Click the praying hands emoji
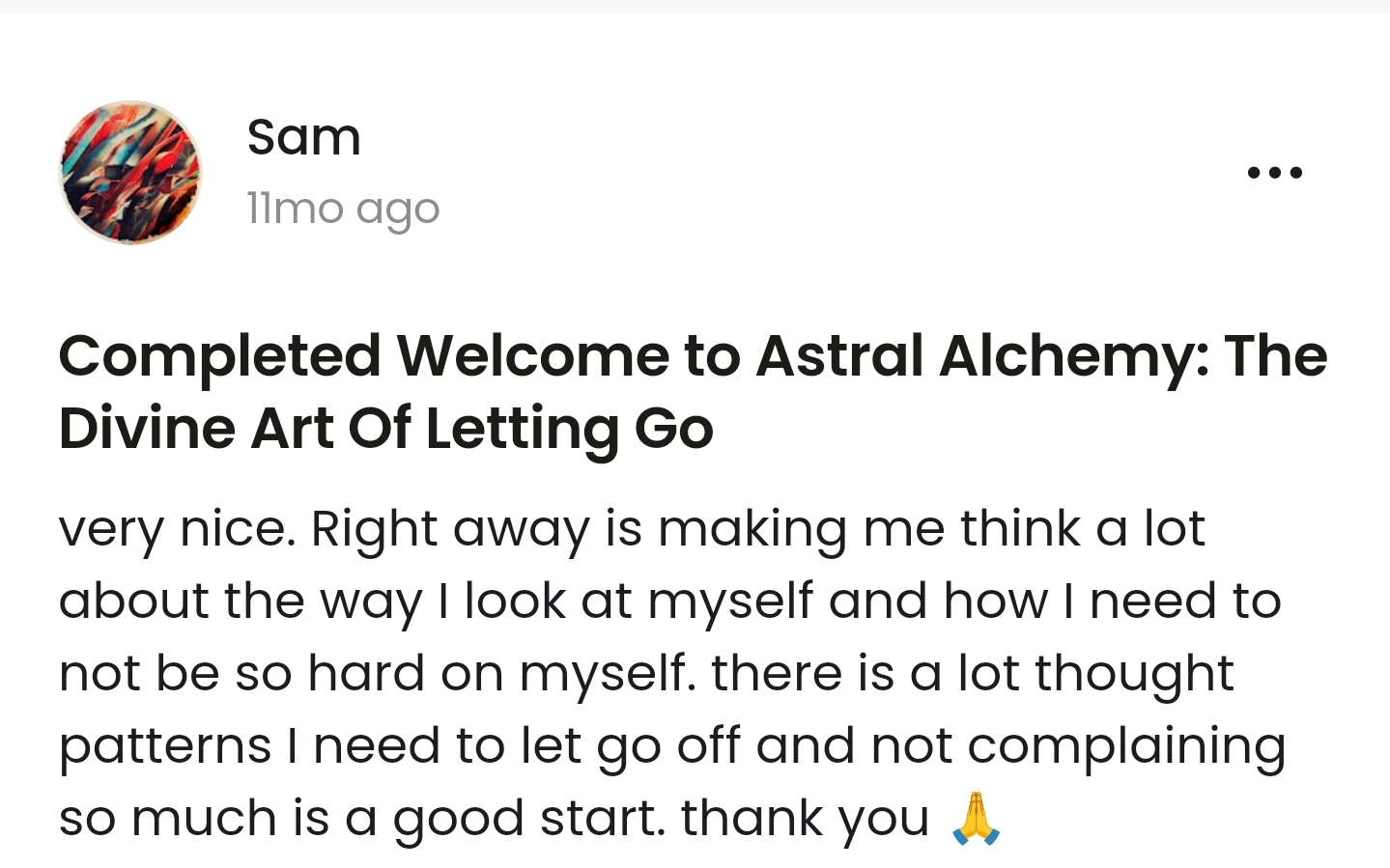The height and width of the screenshot is (868, 1390). (x=976, y=819)
